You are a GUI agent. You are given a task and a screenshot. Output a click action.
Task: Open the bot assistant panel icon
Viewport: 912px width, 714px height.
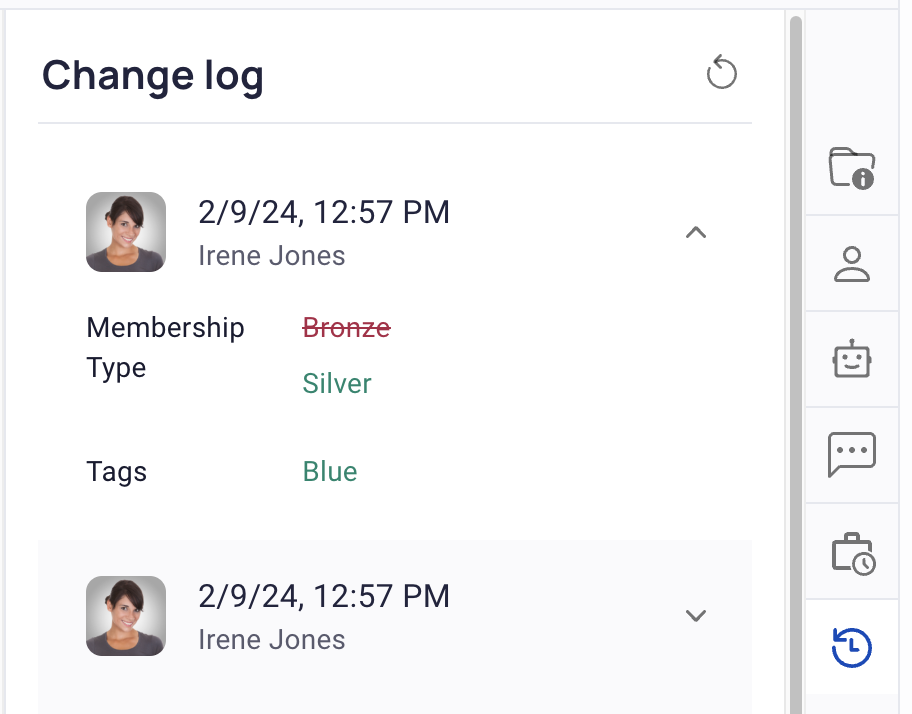(852, 359)
